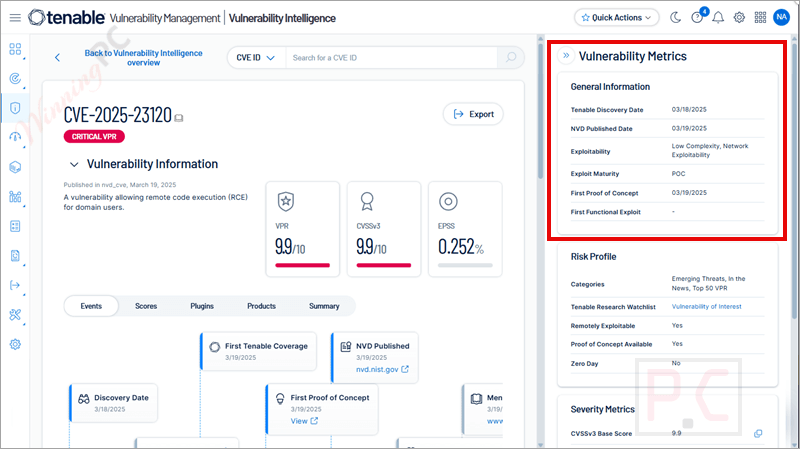Image resolution: width=800 pixels, height=449 pixels.
Task: Open the dashboards icon in sidebar
Action: tap(15, 49)
